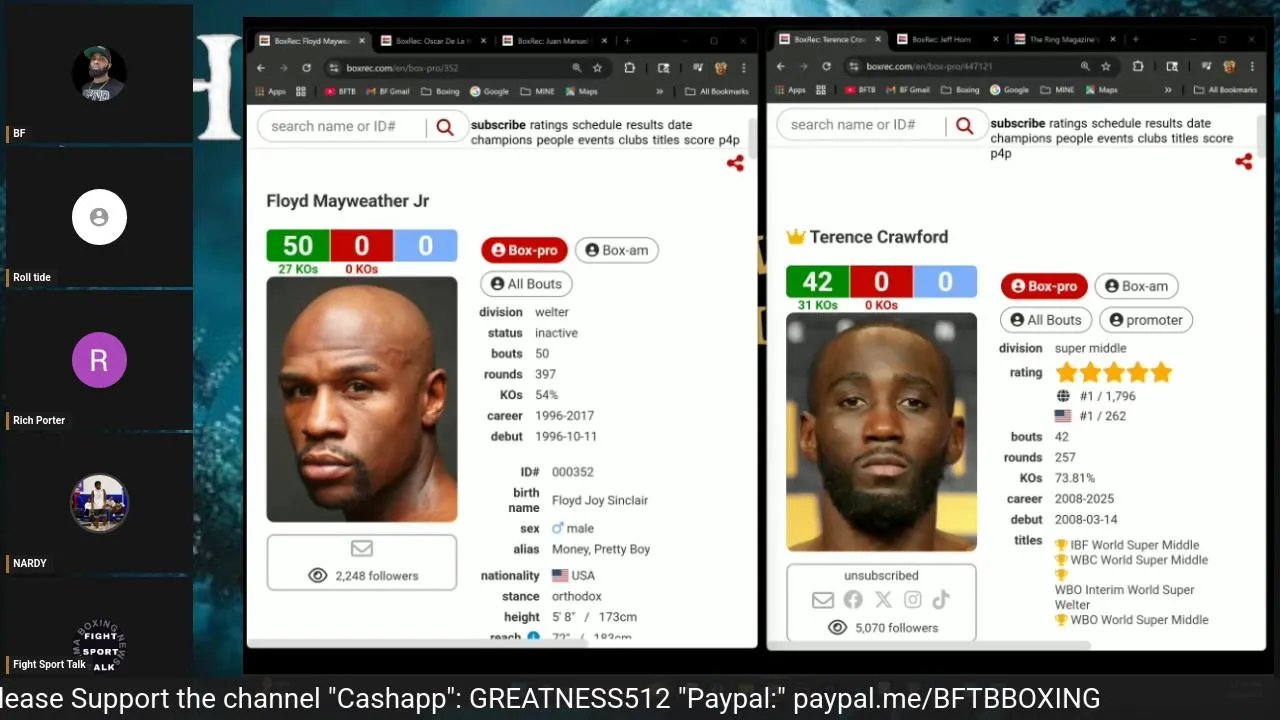Open the extensions puzzle icon in the right browser
The width and height of the screenshot is (1280, 720).
(x=1138, y=66)
